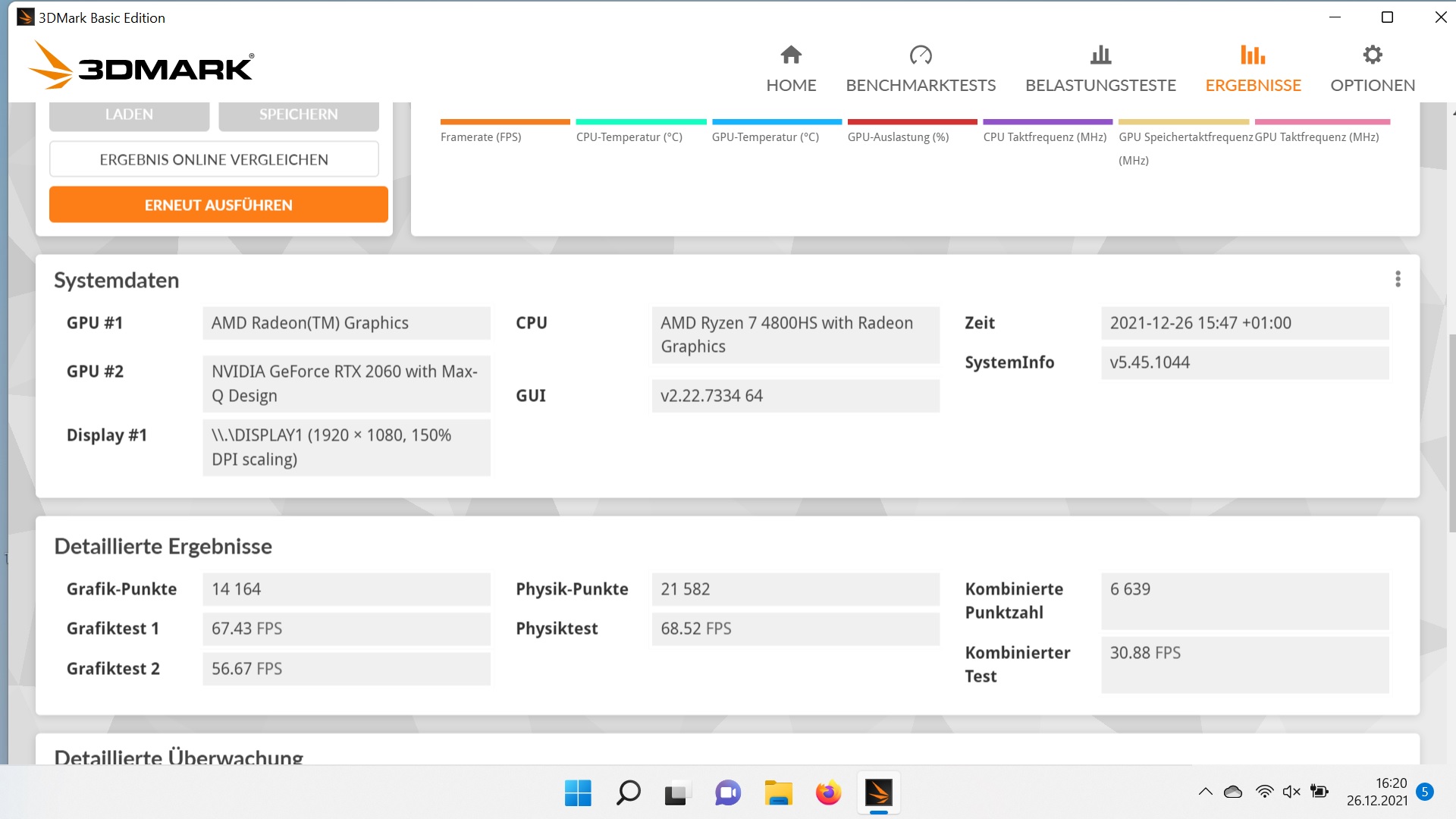Click the 3DMark logo
Screen dimensions: 1456x819
[142, 65]
